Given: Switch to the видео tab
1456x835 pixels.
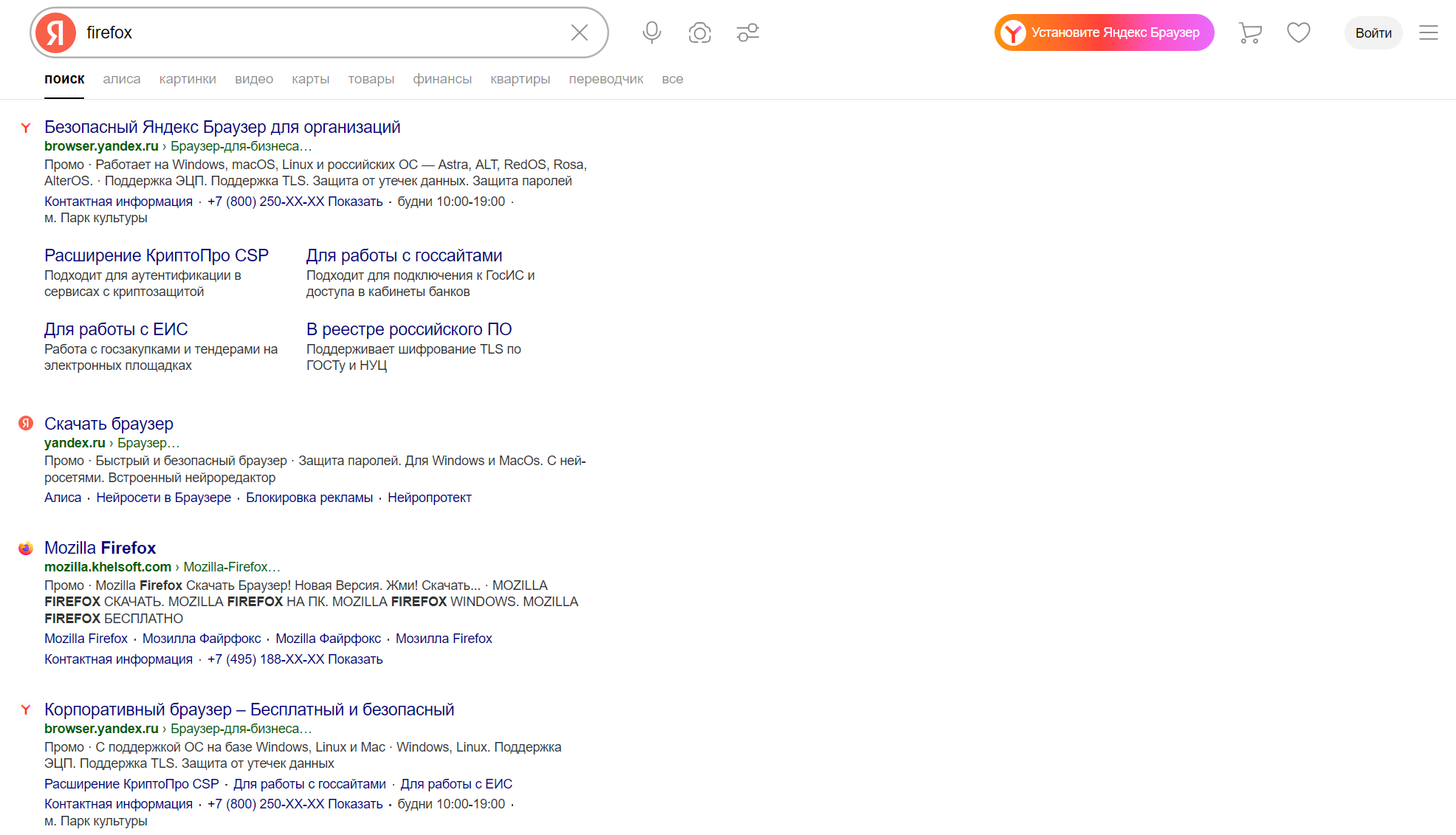Looking at the screenshot, I should (x=254, y=79).
